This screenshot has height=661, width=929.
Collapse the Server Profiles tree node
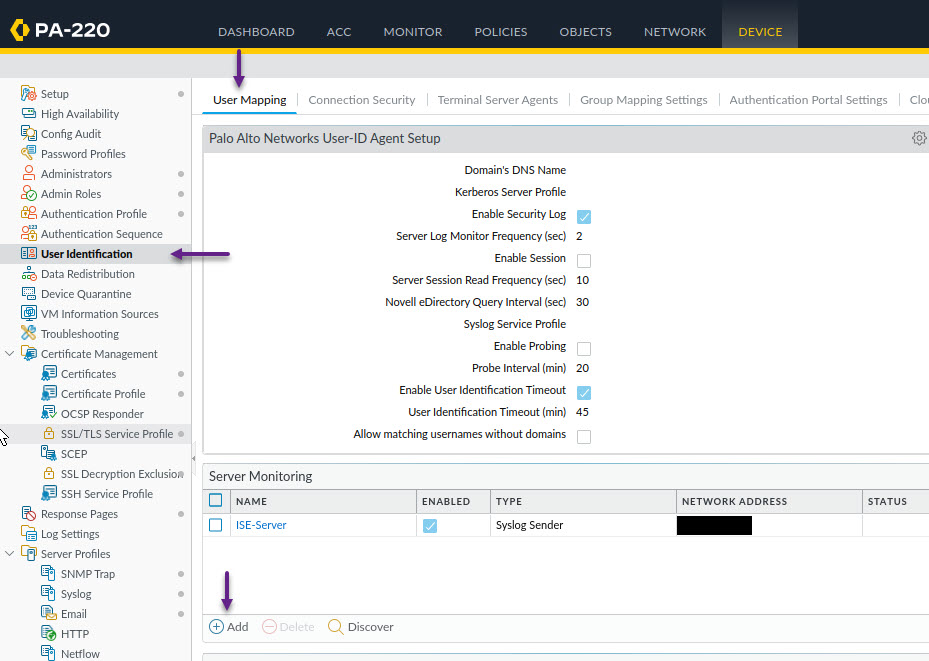click(9, 553)
